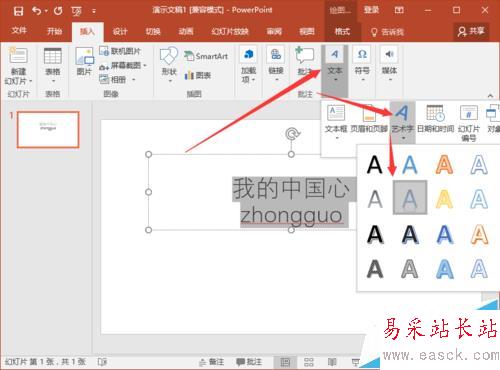Click the 共享 share button
The width and height of the screenshot is (500, 370).
point(471,31)
